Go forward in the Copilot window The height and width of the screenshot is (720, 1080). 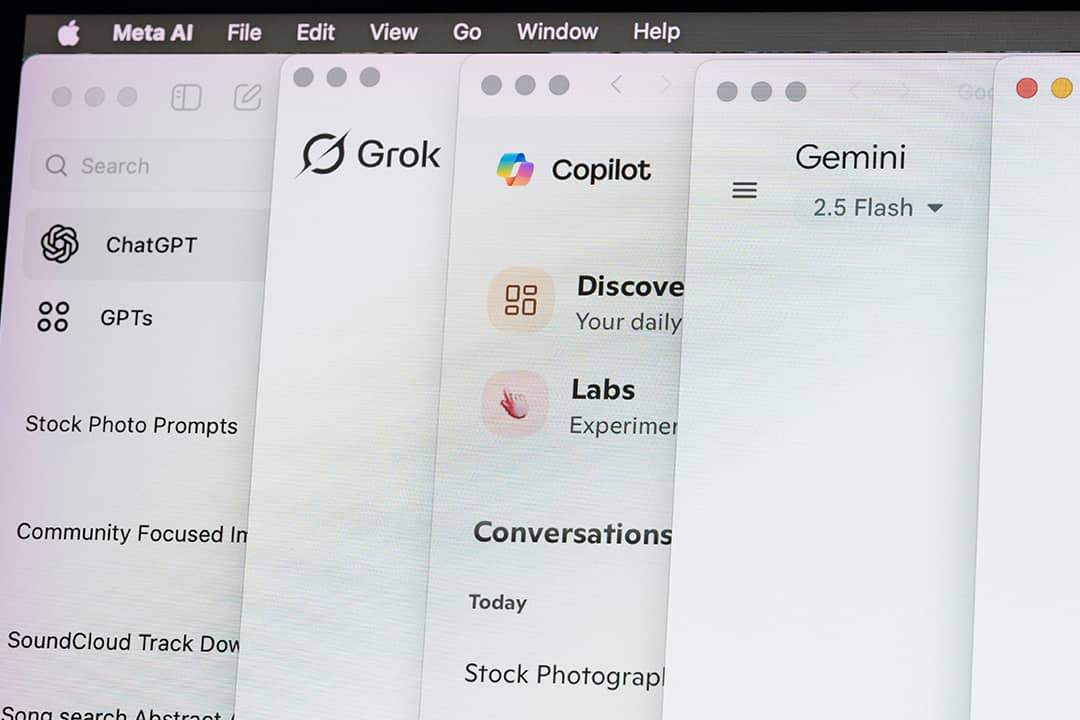pyautogui.click(x=665, y=85)
